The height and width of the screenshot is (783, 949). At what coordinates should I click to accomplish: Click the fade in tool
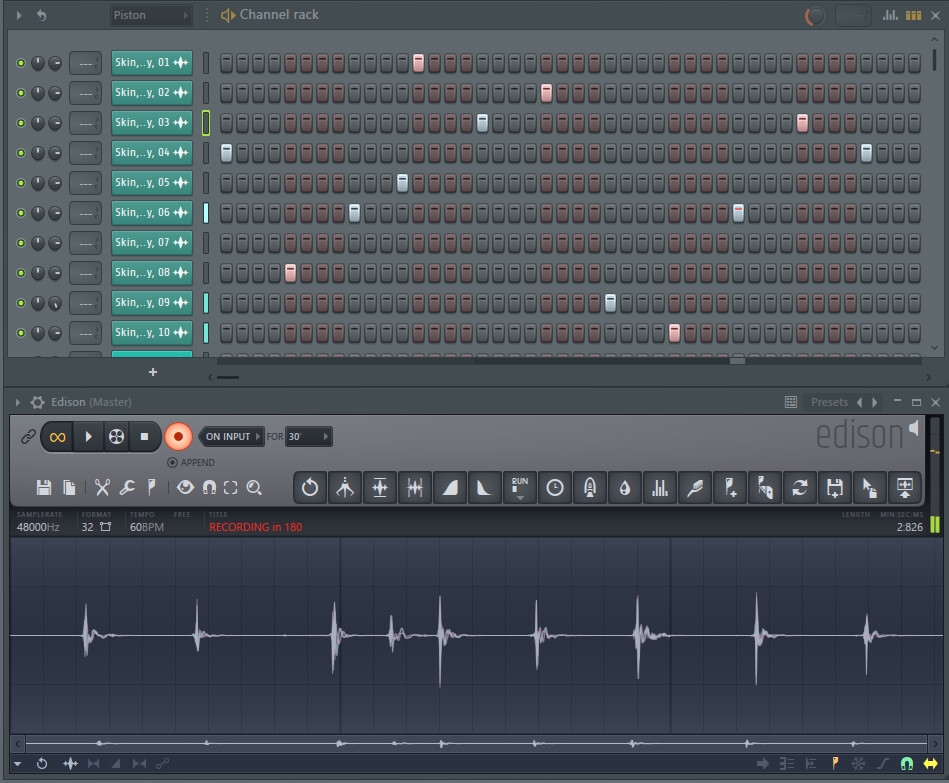450,488
